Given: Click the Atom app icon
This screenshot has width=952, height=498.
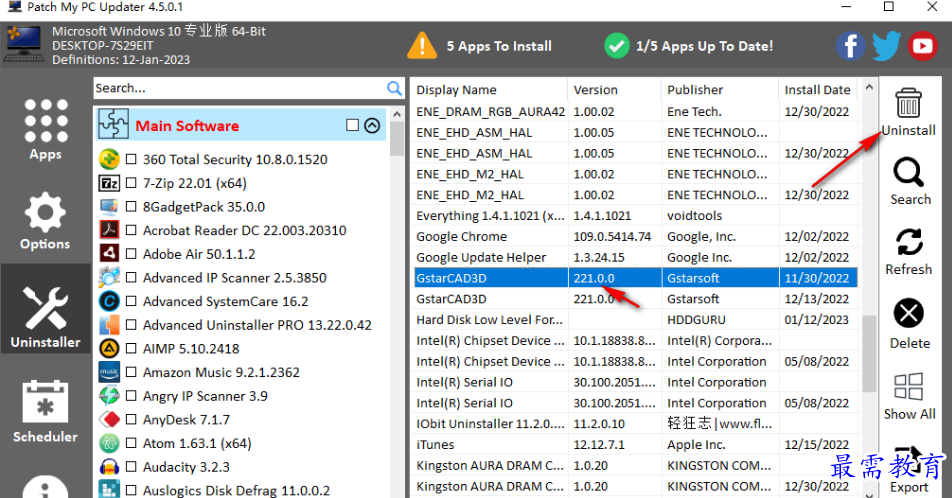Looking at the screenshot, I should point(109,443).
